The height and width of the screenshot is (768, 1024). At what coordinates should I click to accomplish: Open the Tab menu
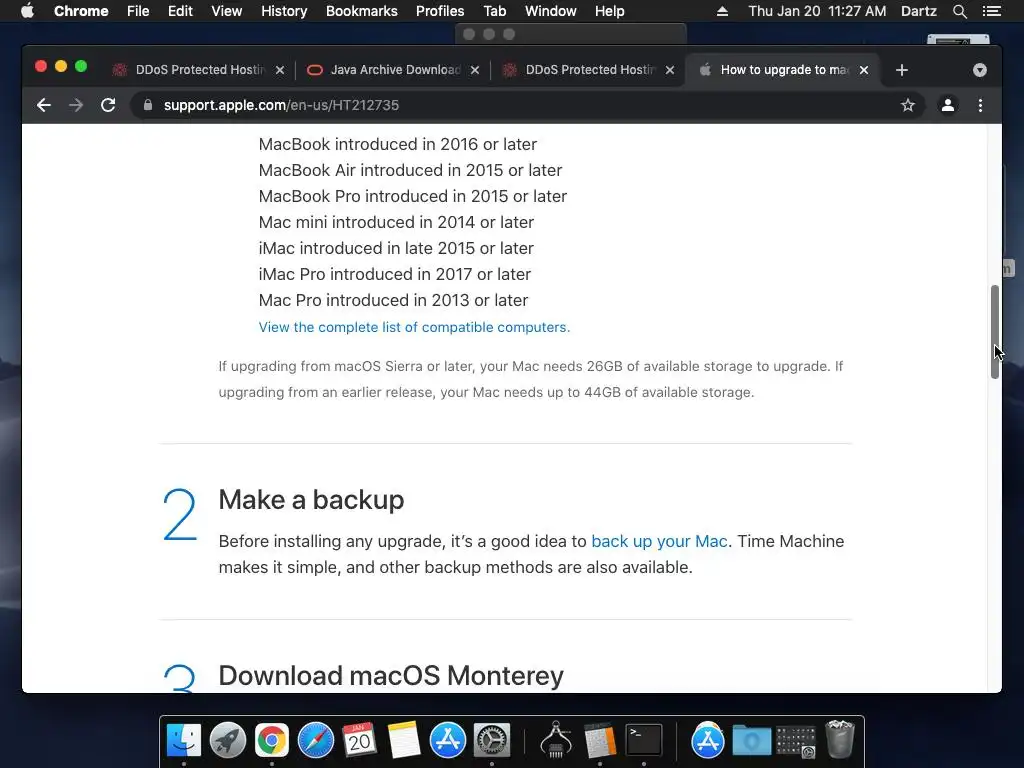[x=494, y=11]
